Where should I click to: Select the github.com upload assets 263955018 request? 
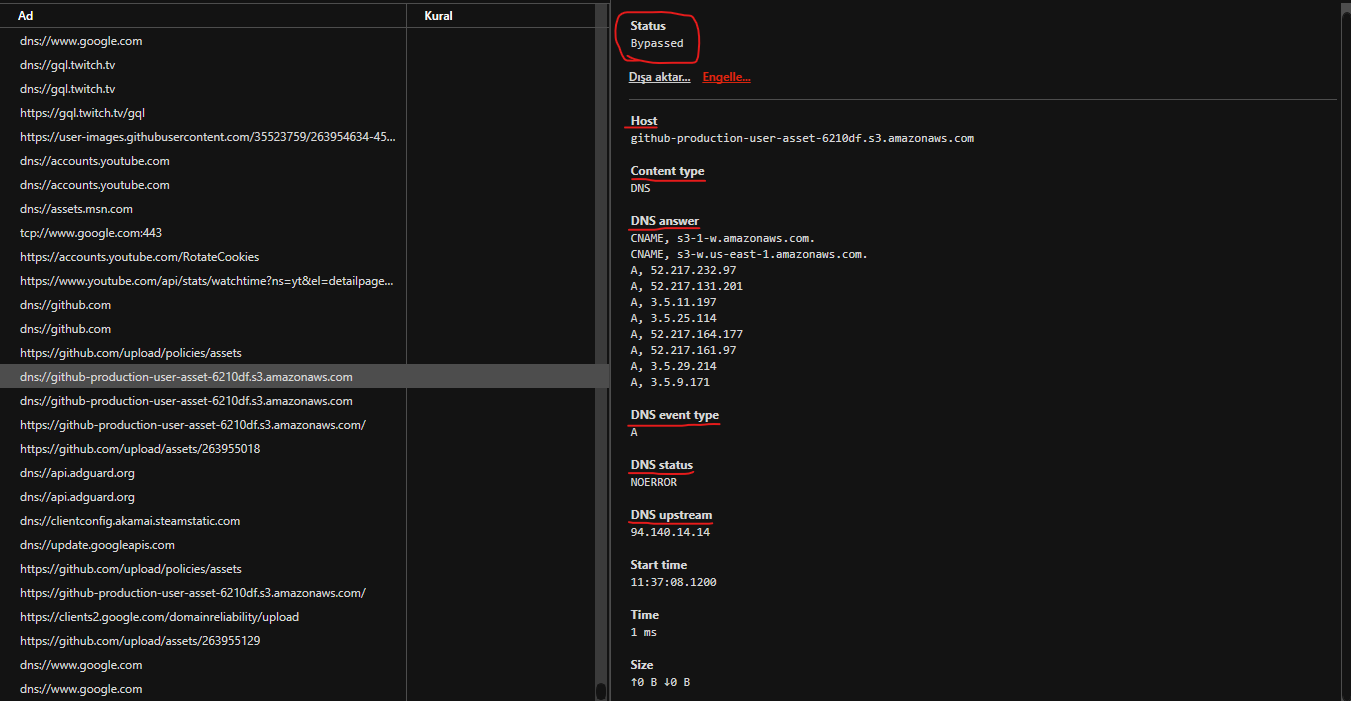point(139,448)
